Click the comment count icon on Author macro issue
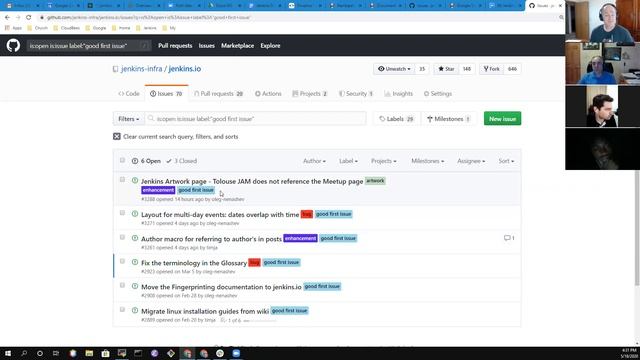Screen dimensions: 640x360 (507, 238)
